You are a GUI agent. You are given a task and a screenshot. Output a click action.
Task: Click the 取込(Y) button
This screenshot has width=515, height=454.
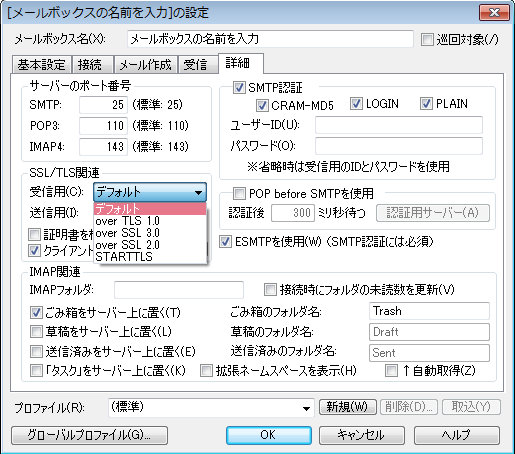pyautogui.click(x=471, y=407)
